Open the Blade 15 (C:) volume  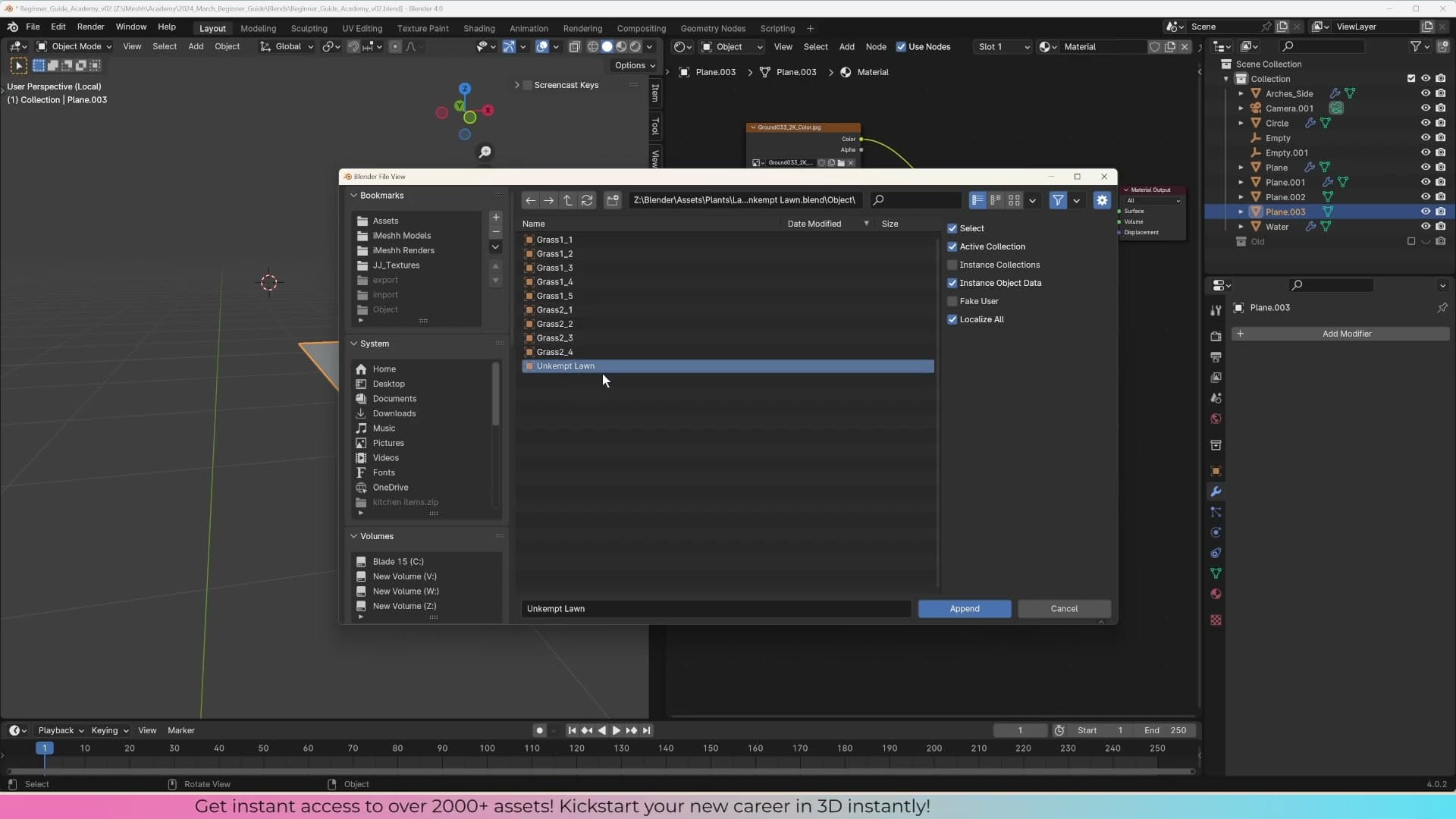point(398,562)
